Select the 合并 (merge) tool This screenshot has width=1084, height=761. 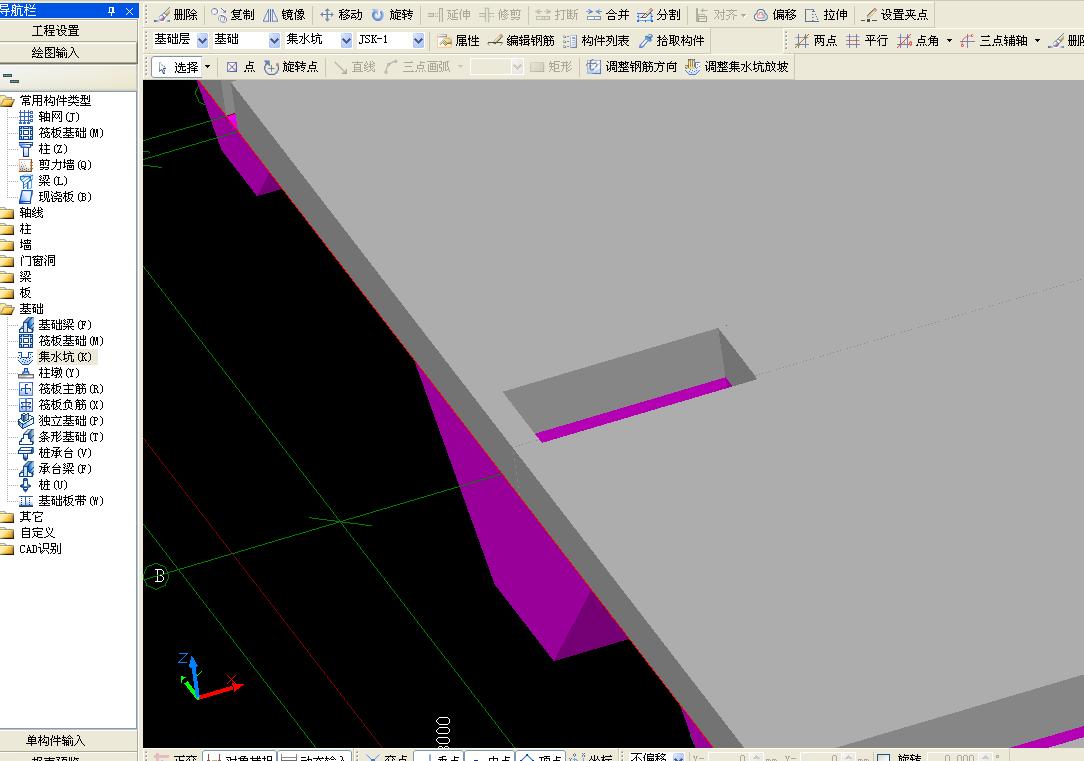[607, 15]
